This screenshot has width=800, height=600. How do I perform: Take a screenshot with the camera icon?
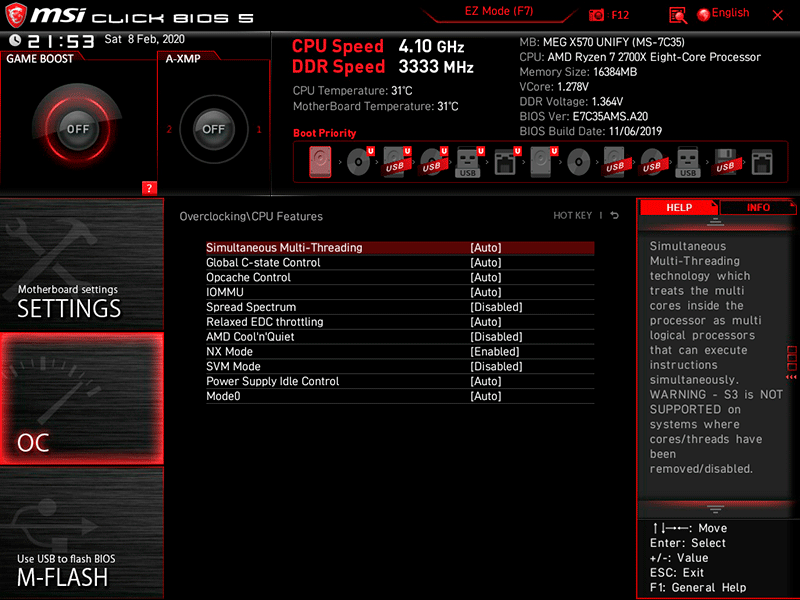tap(596, 15)
